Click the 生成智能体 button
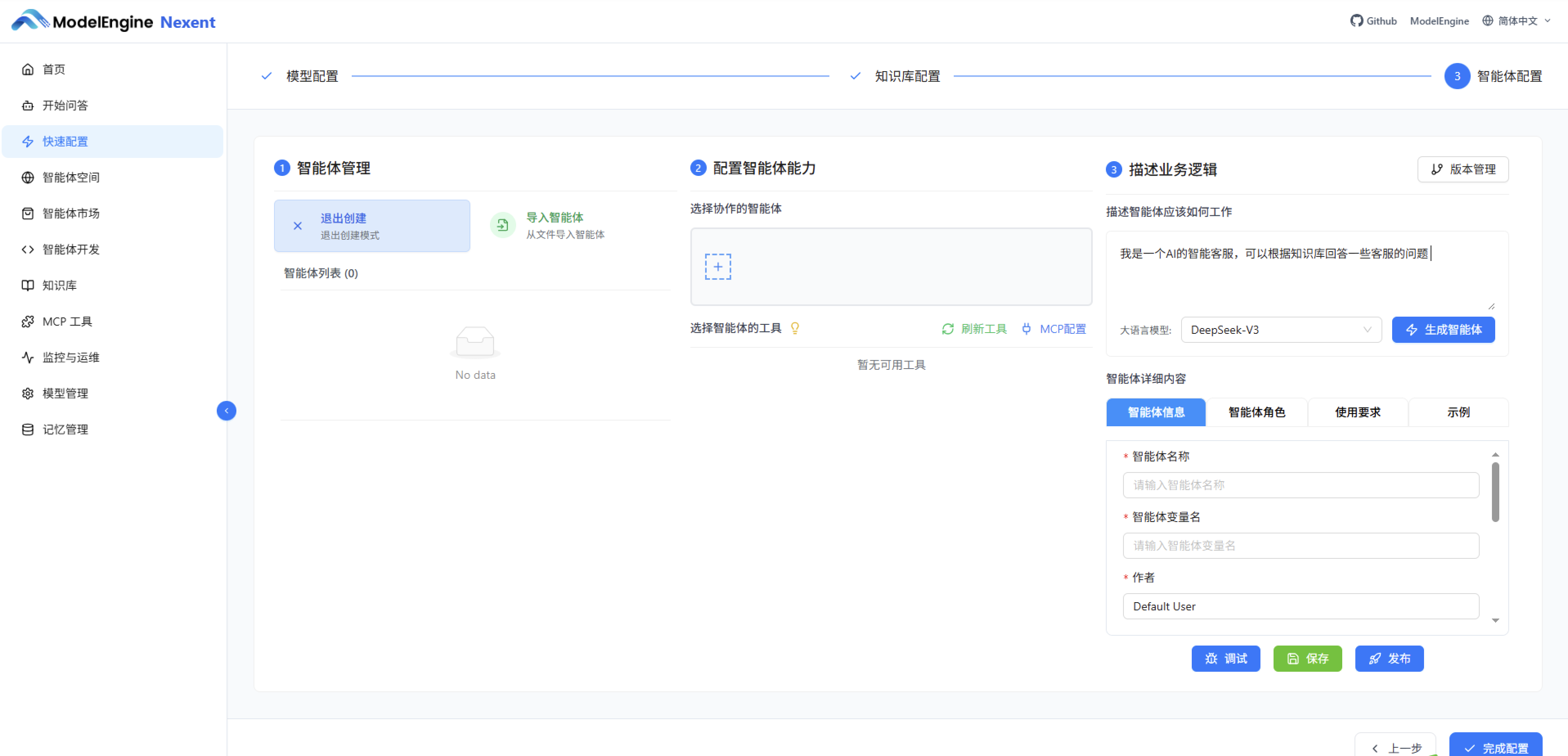 1443,329
